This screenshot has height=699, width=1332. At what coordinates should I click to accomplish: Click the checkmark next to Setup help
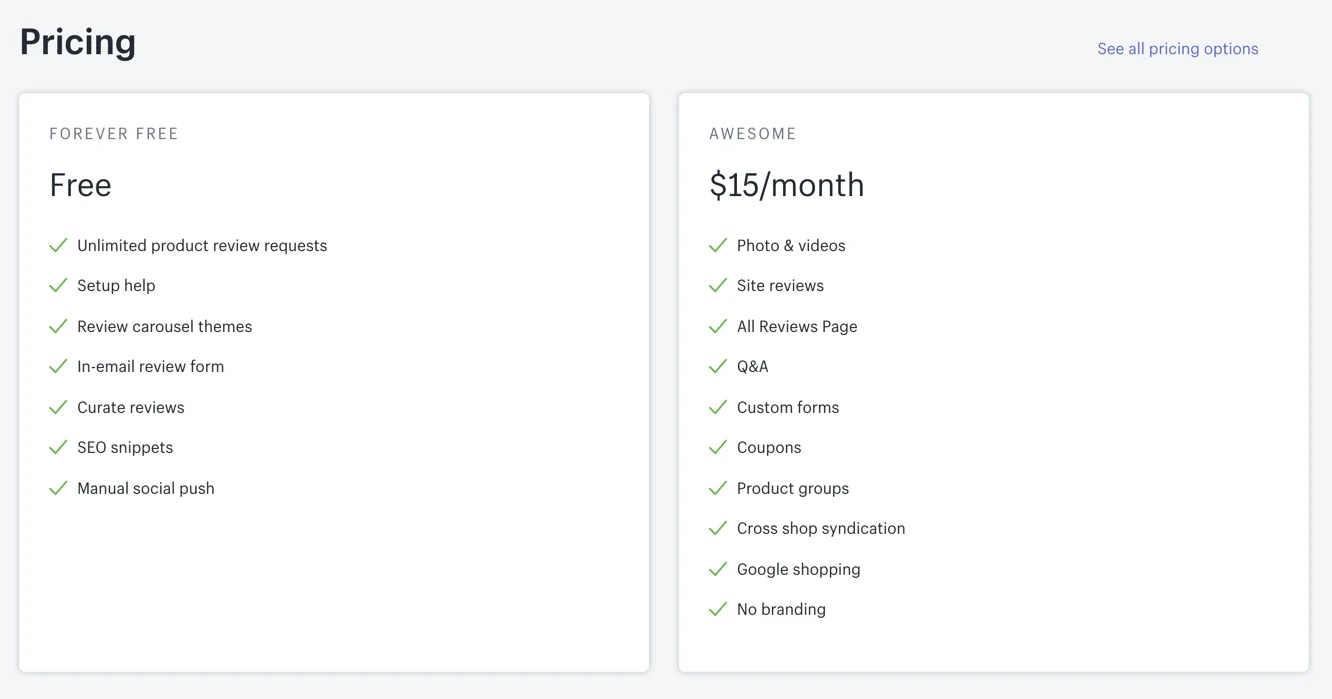[x=58, y=286]
